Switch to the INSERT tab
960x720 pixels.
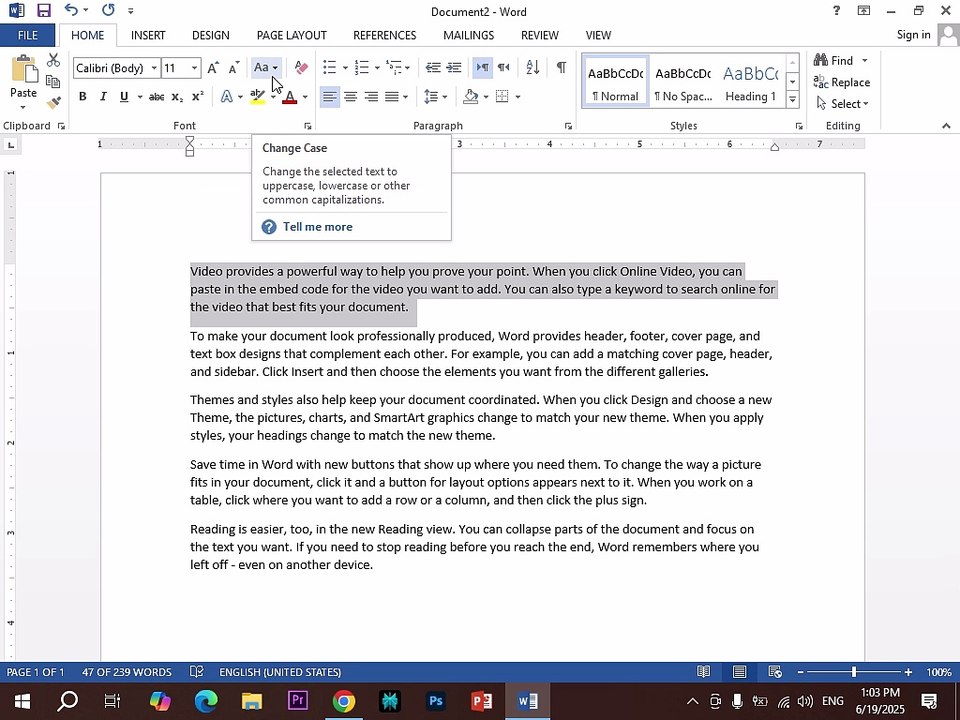(x=148, y=36)
